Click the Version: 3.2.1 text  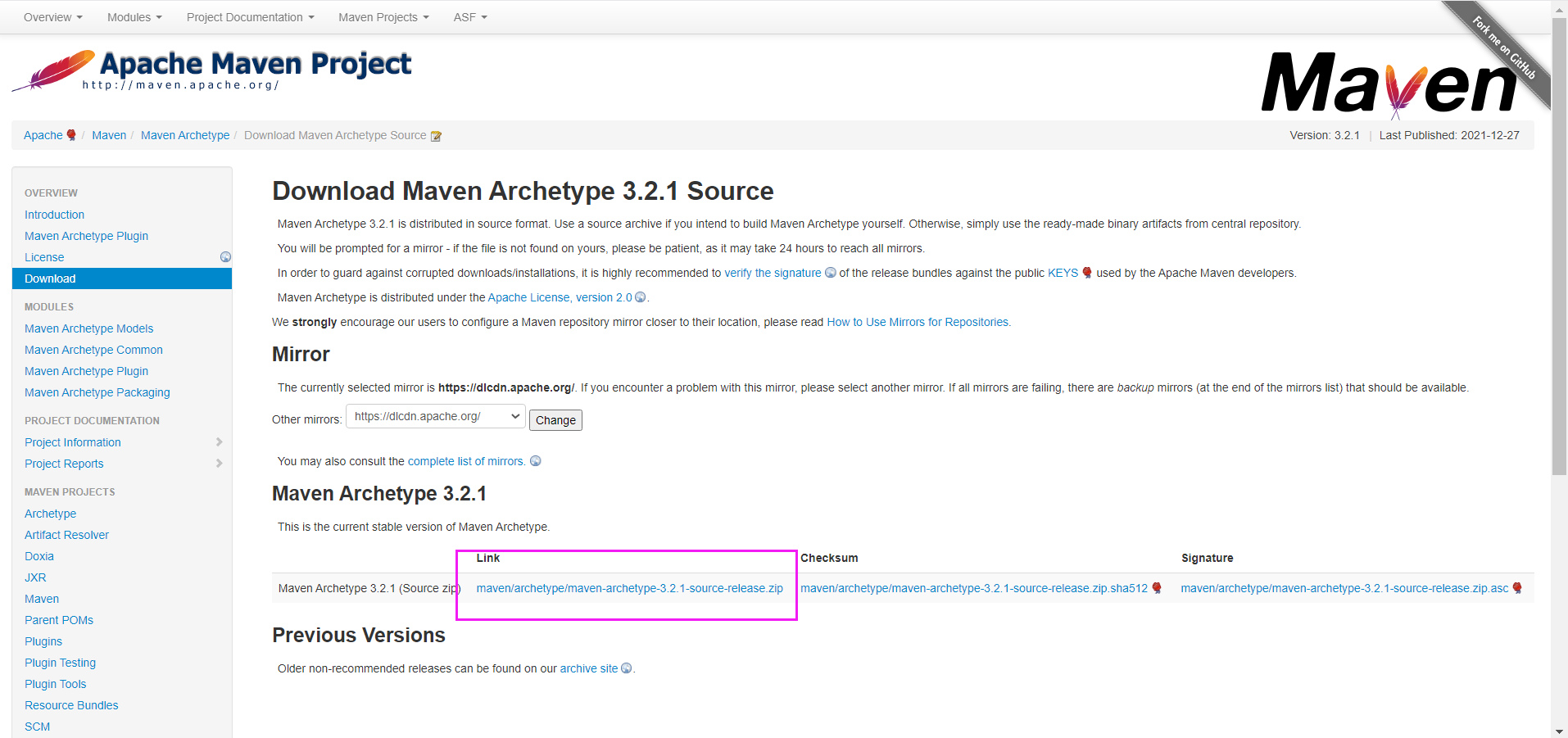[x=1324, y=135]
